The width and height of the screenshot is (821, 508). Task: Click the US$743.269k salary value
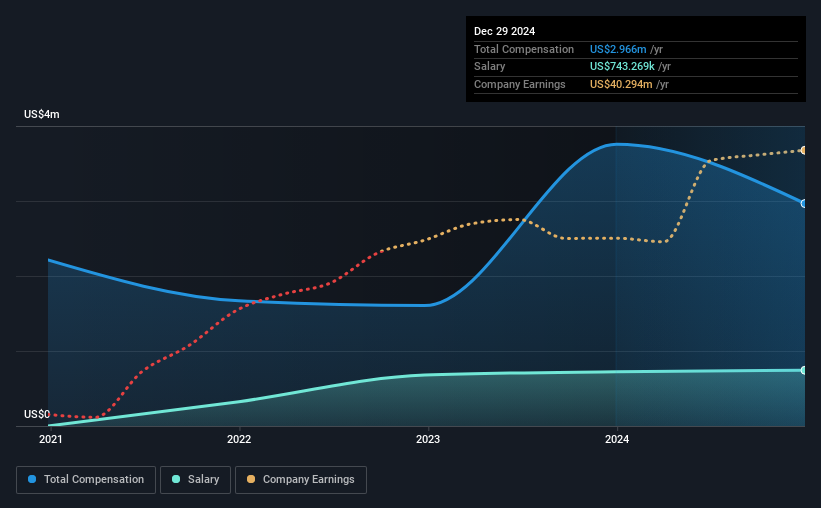[x=622, y=67]
